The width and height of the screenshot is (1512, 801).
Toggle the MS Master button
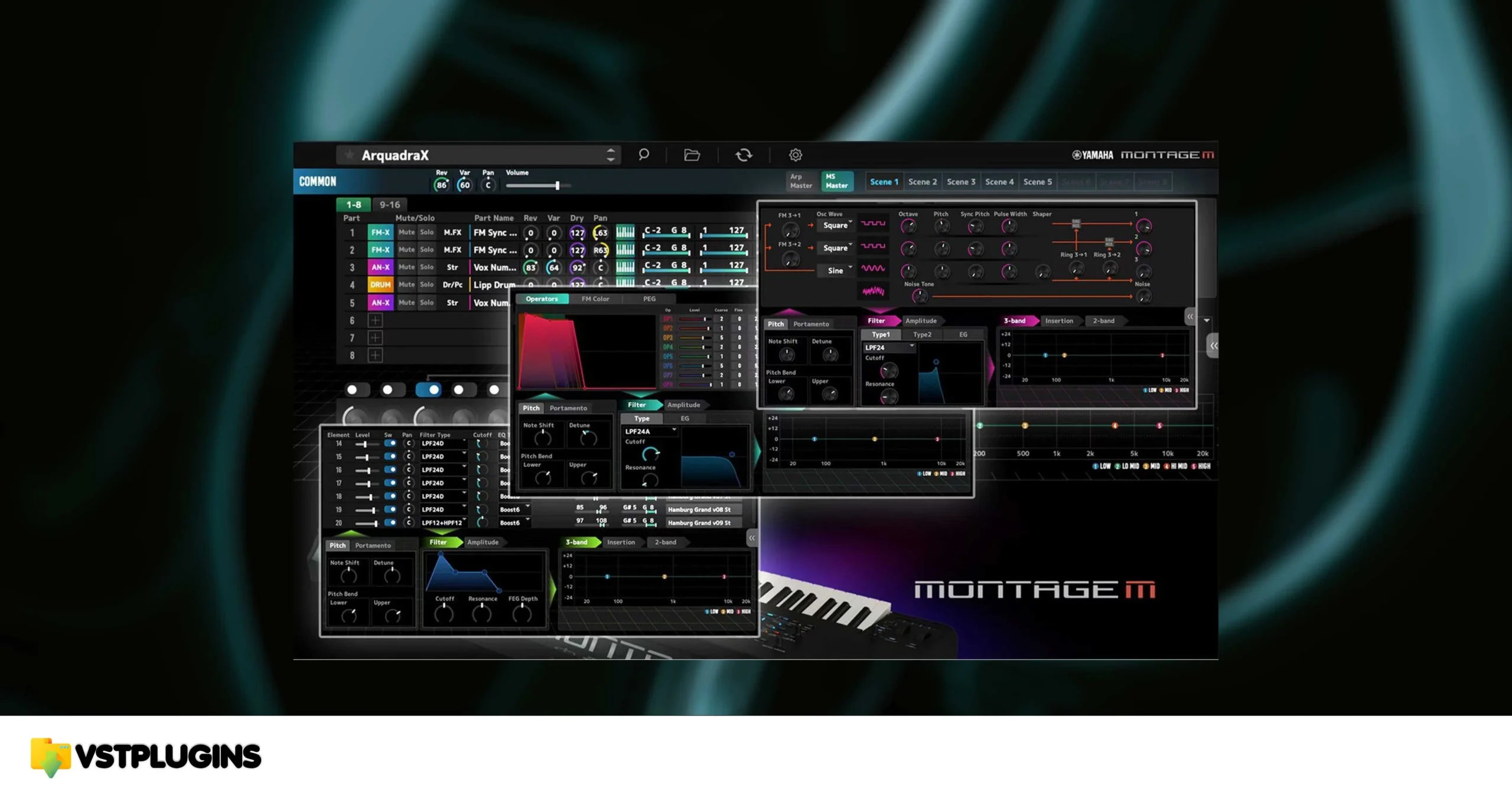point(837,181)
